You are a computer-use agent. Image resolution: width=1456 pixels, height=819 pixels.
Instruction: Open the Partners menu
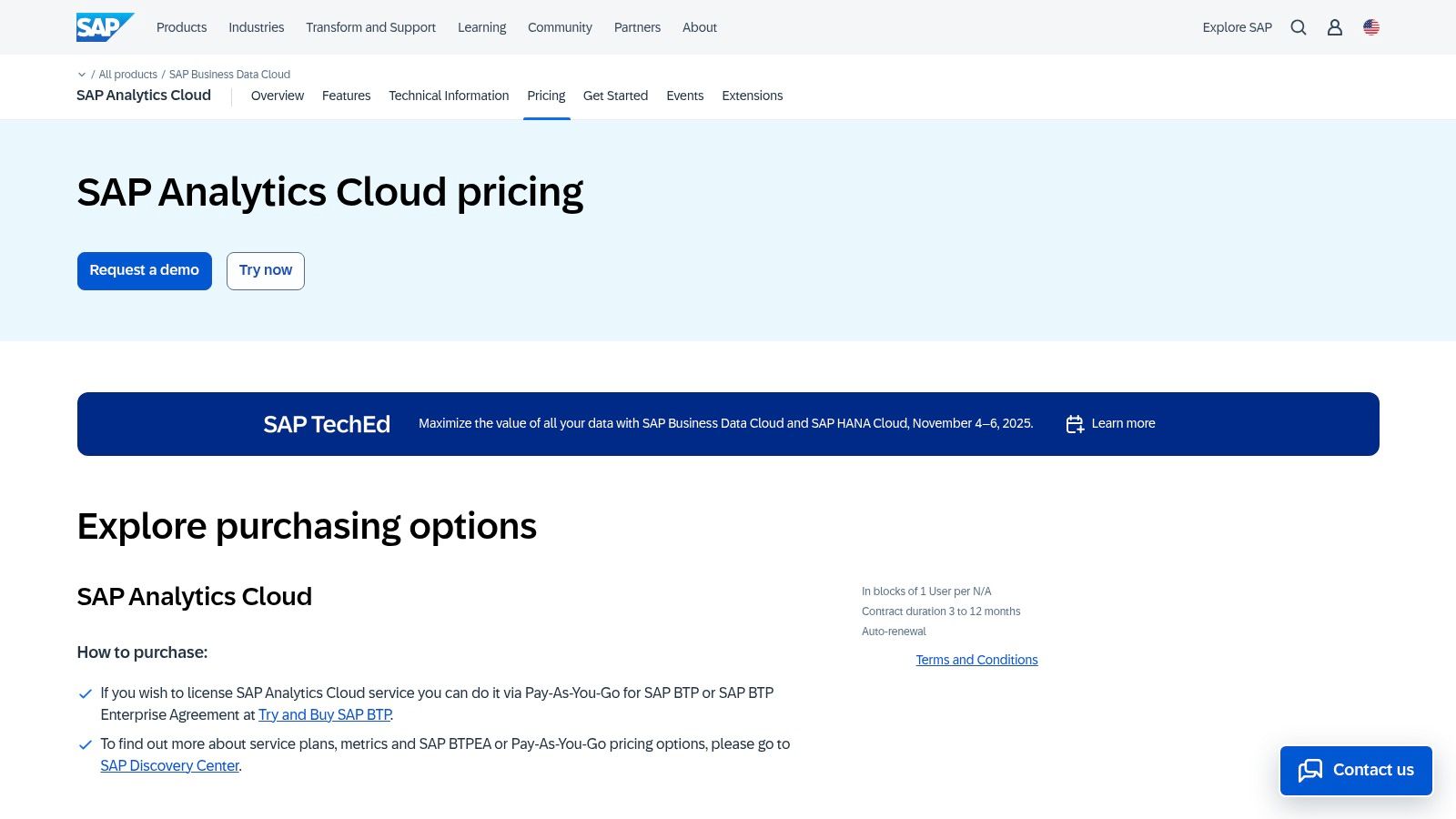[x=637, y=27]
